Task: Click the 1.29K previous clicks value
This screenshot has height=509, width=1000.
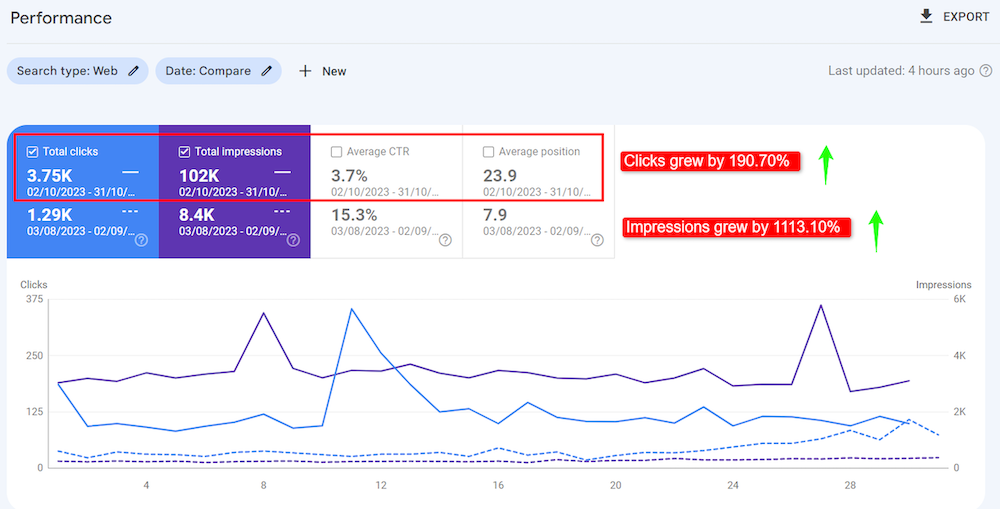Action: [x=48, y=215]
